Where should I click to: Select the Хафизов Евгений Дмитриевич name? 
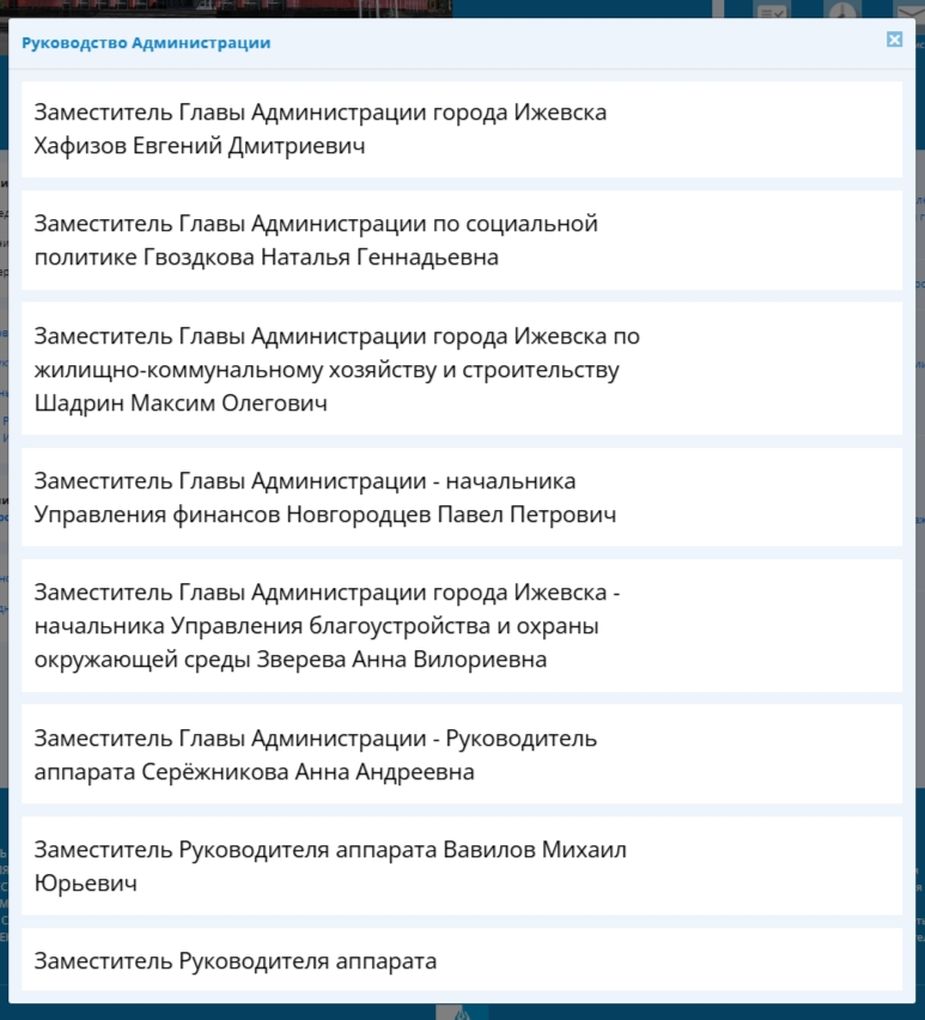coord(200,146)
